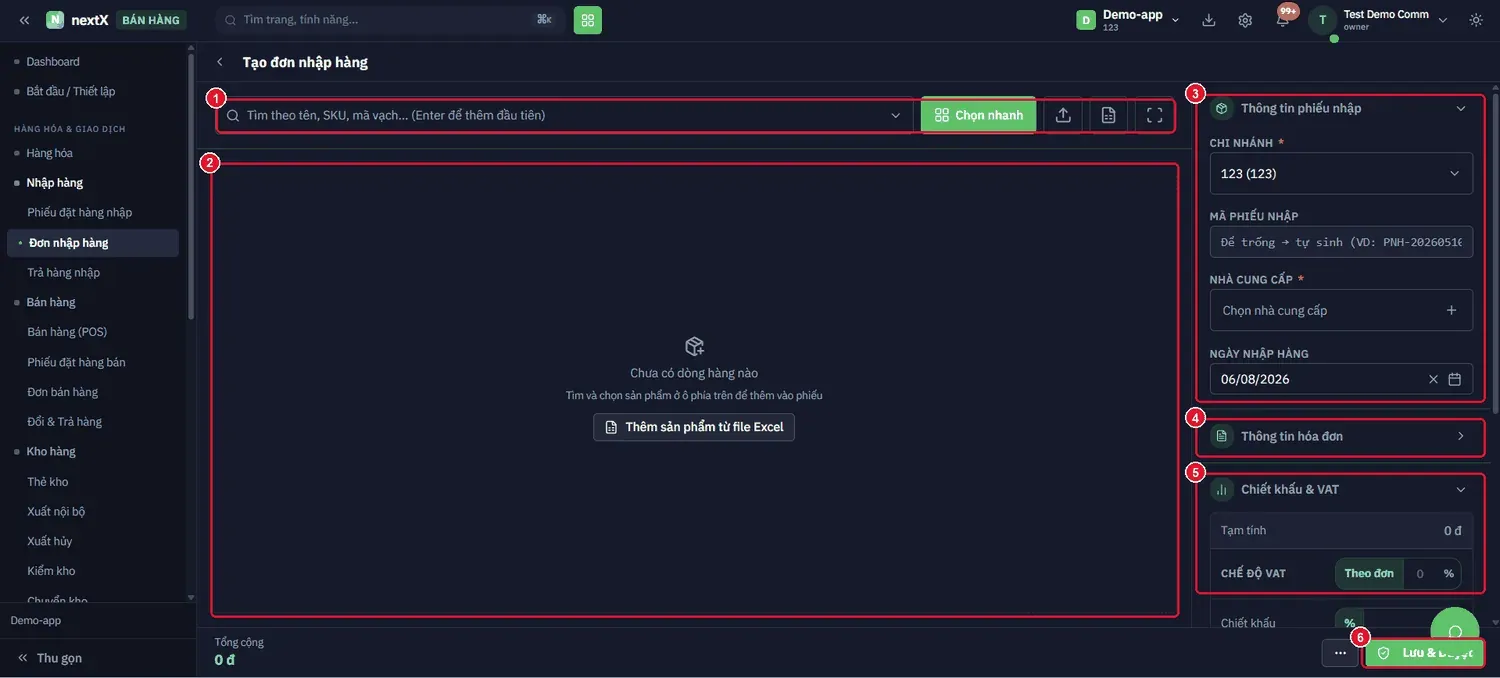
Task: Click the upload icon in the product toolbar
Action: point(1063,115)
